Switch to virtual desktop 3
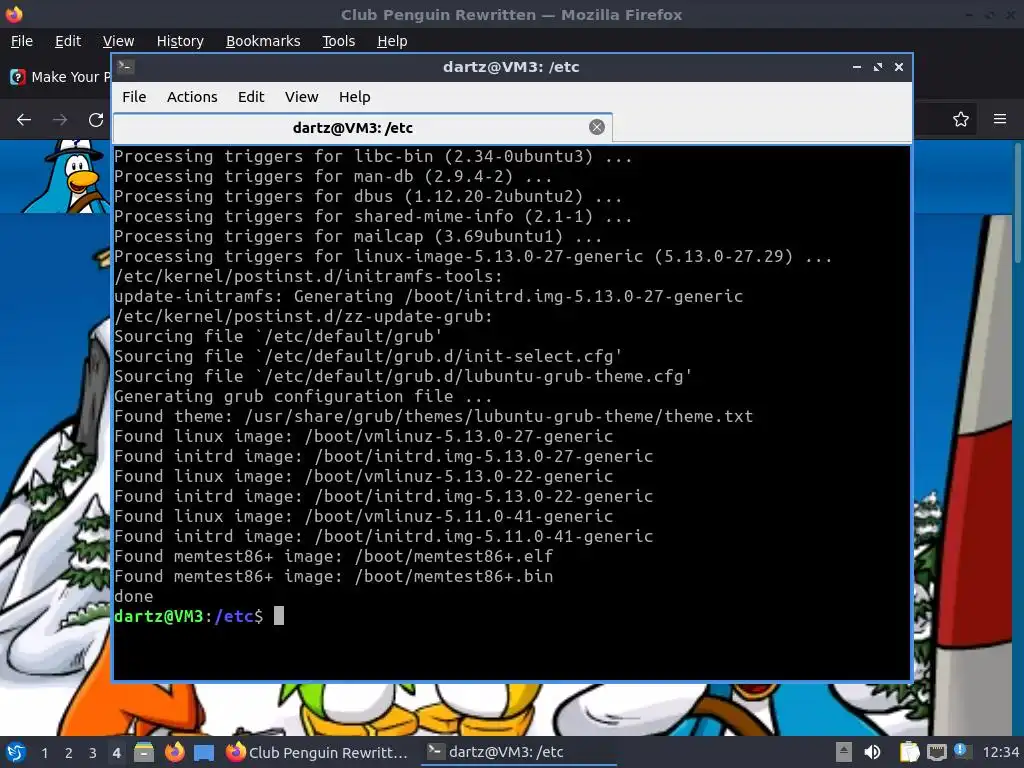This screenshot has height=768, width=1024. pyautogui.click(x=93, y=752)
